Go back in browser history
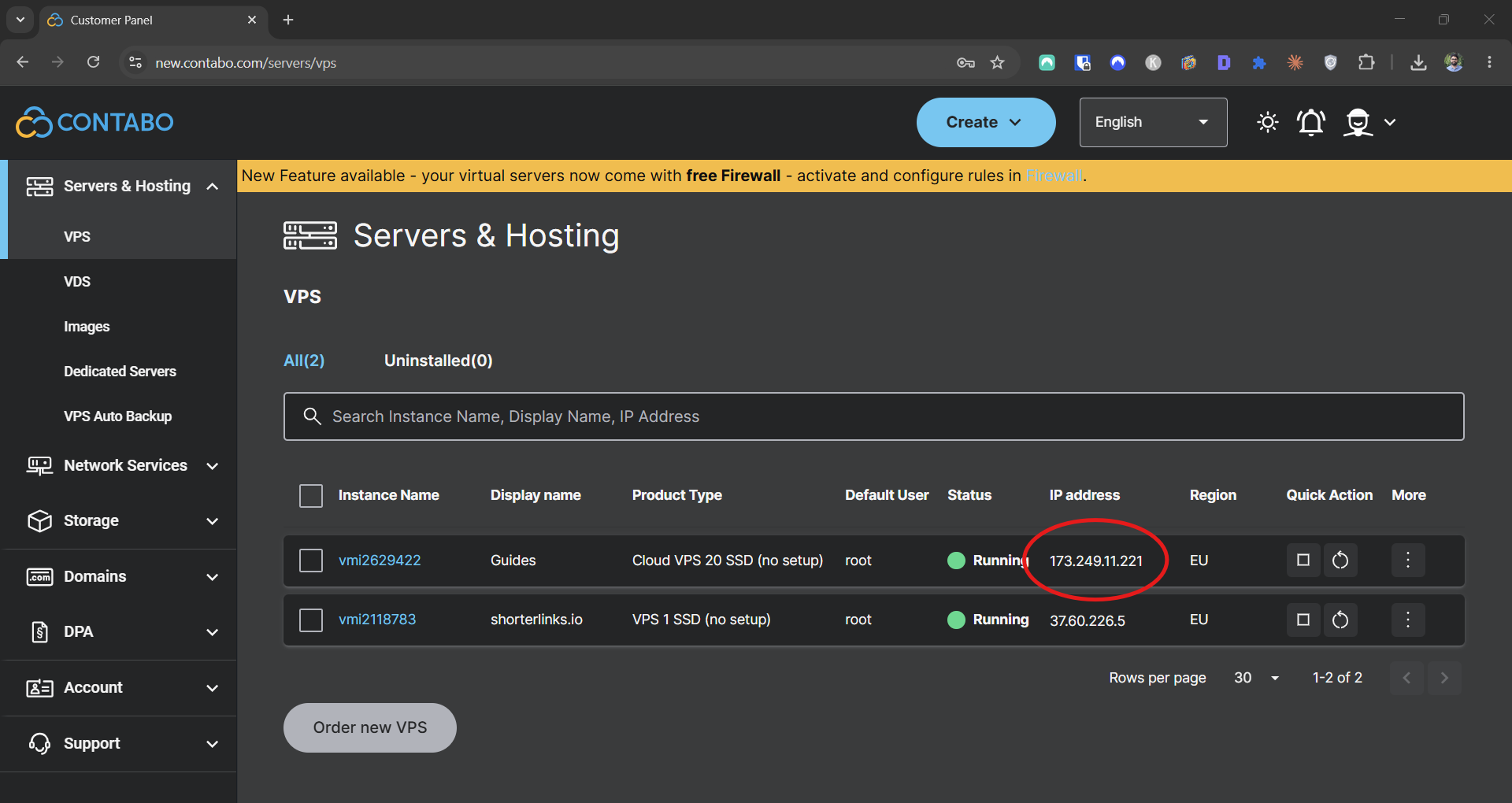Image resolution: width=1512 pixels, height=803 pixels. pyautogui.click(x=23, y=62)
